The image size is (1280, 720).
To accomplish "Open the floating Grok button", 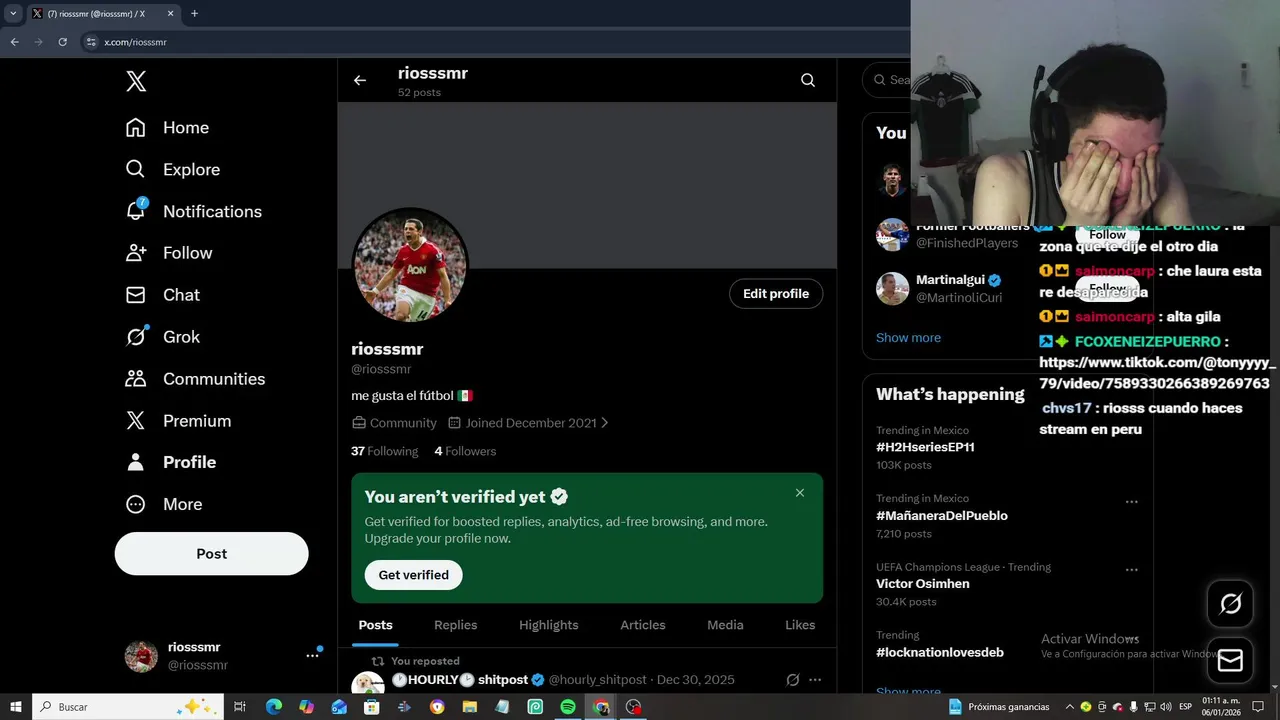I will [1230, 603].
